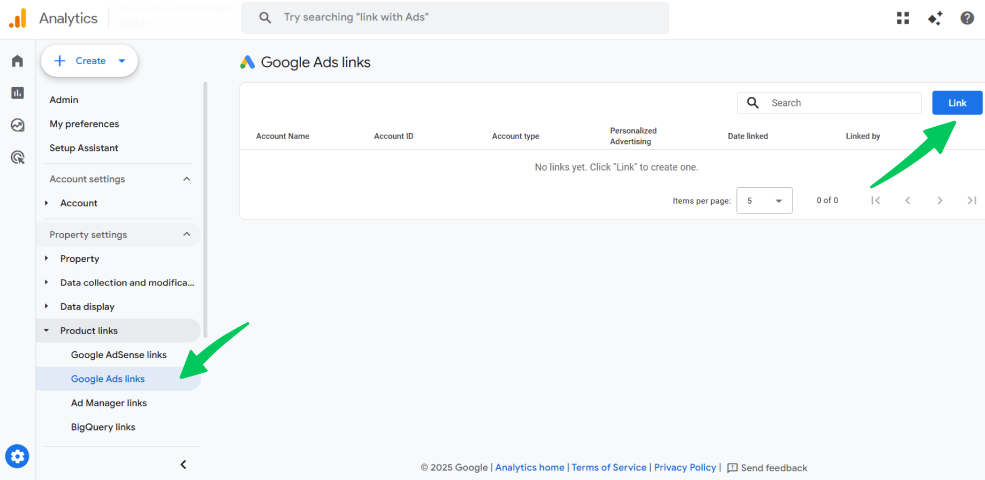Go to next page arrow
Screen dimensions: 985x480
point(940,200)
